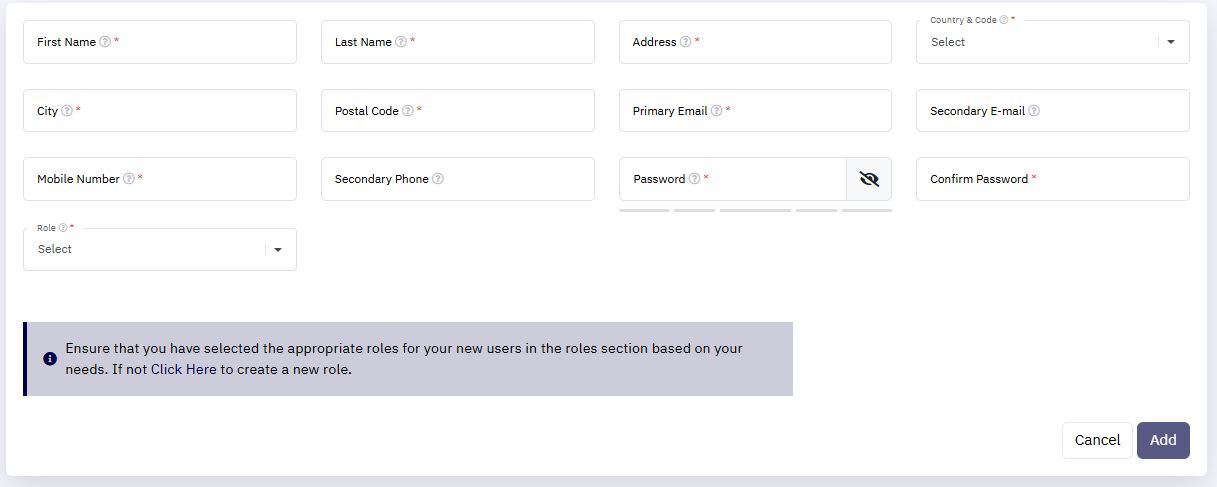Focus the Confirm Password input field

click(1053, 179)
